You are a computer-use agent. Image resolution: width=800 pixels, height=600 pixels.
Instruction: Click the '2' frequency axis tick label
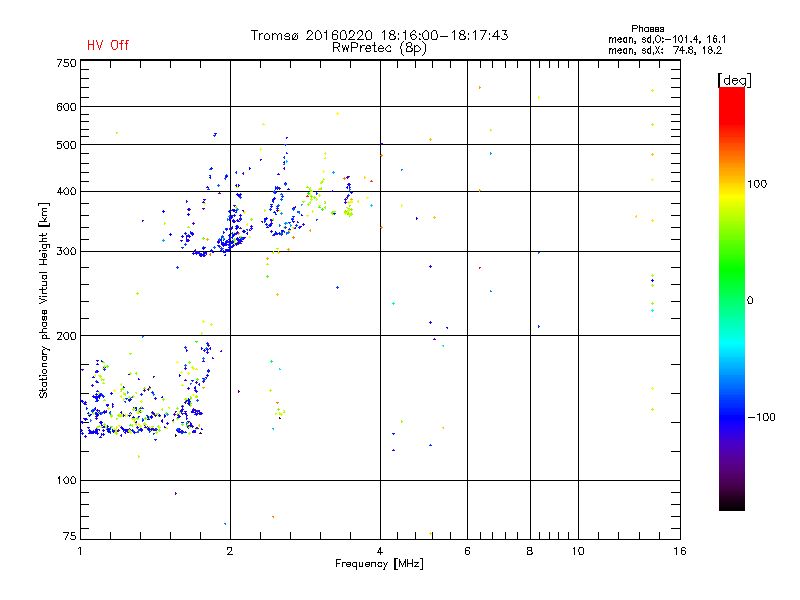pos(230,551)
